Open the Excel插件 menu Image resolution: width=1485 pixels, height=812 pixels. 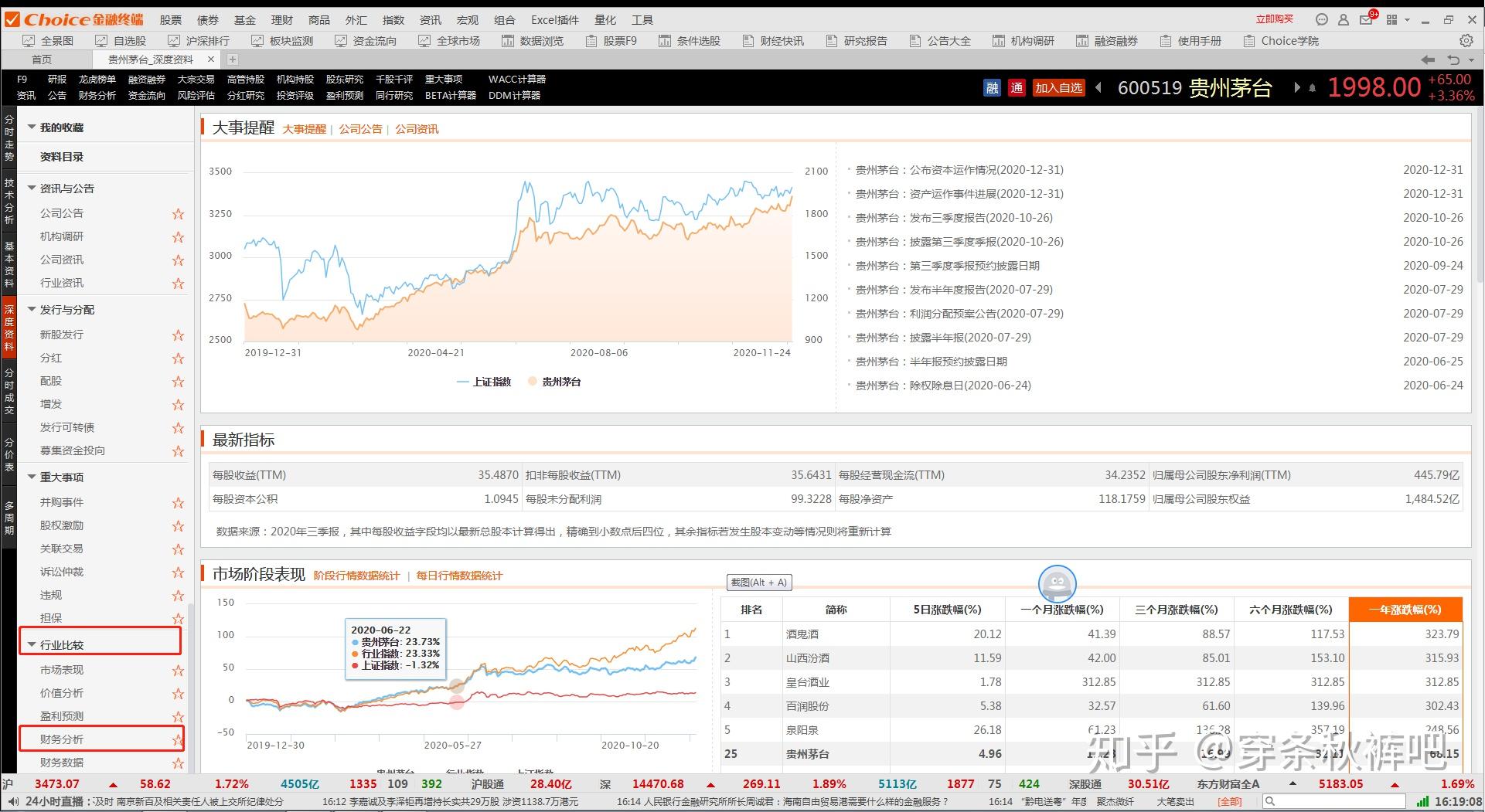(555, 20)
